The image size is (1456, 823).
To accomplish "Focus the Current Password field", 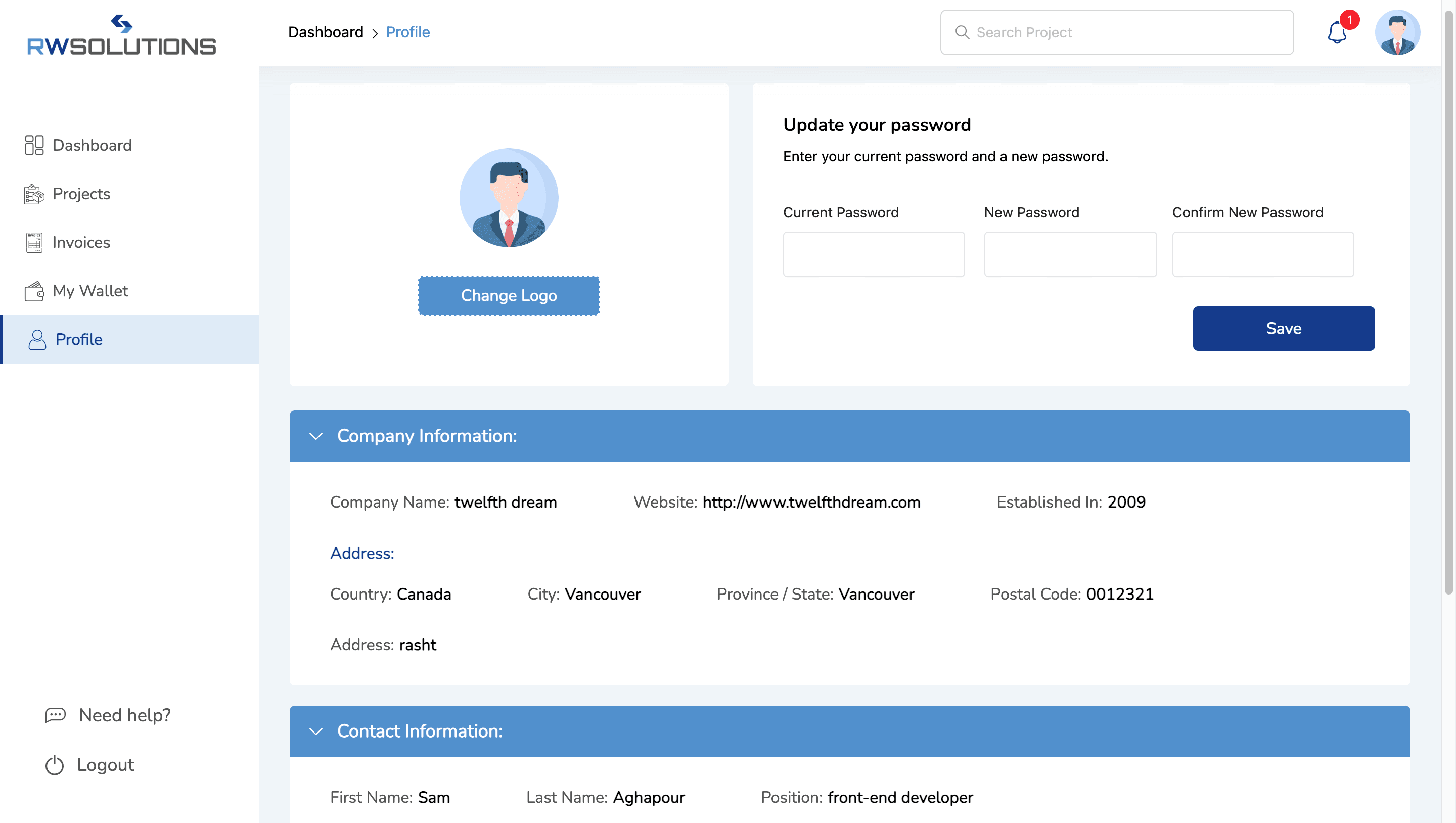I will (874, 254).
